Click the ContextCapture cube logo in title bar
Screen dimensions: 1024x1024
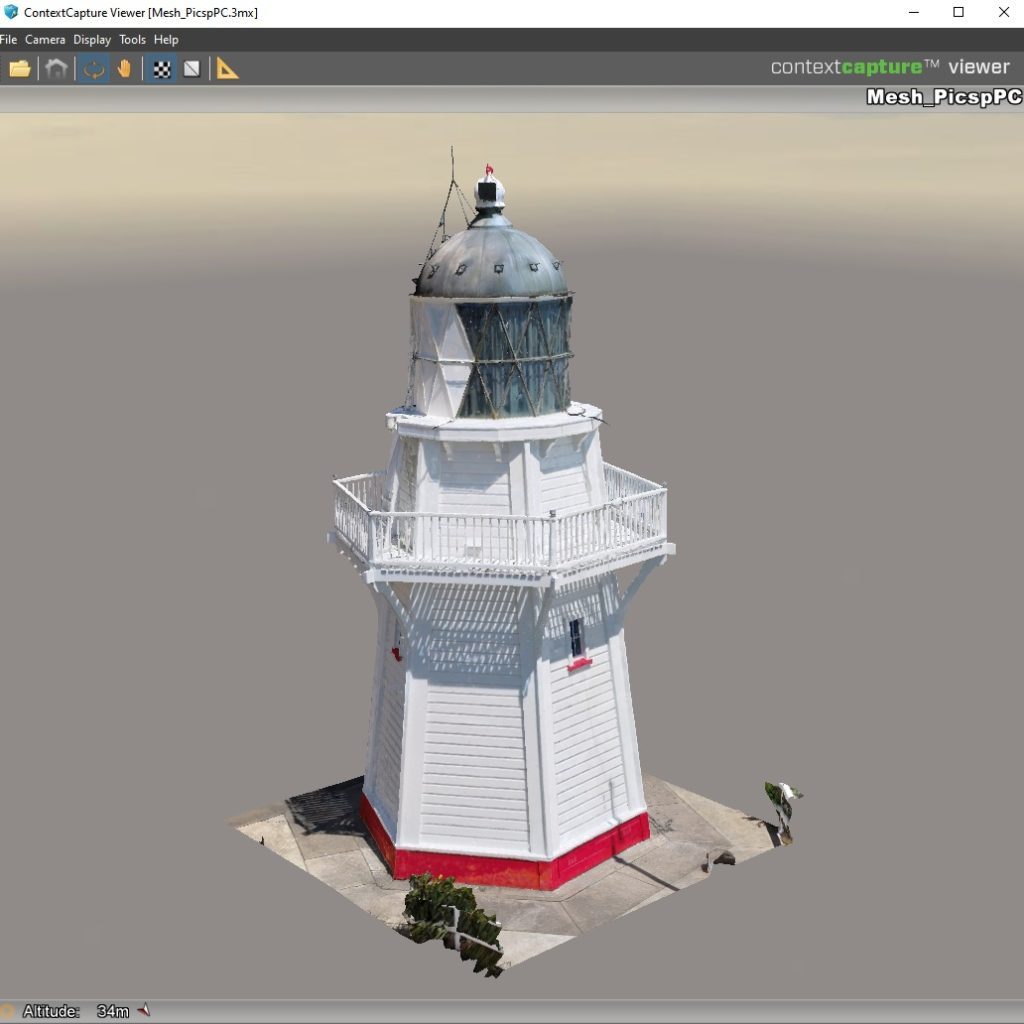point(10,12)
